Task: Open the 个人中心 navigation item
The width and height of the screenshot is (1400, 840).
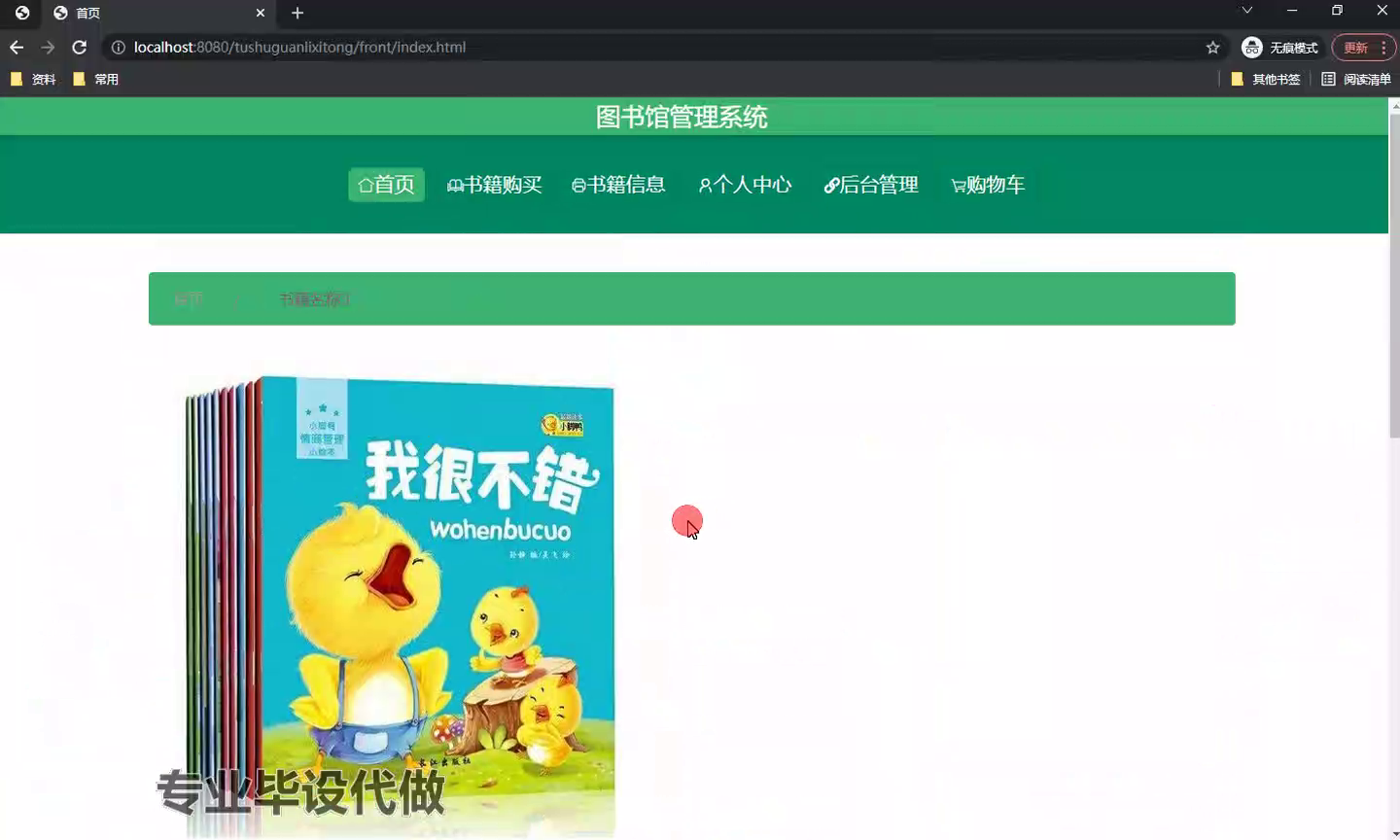Action: pyautogui.click(x=745, y=185)
